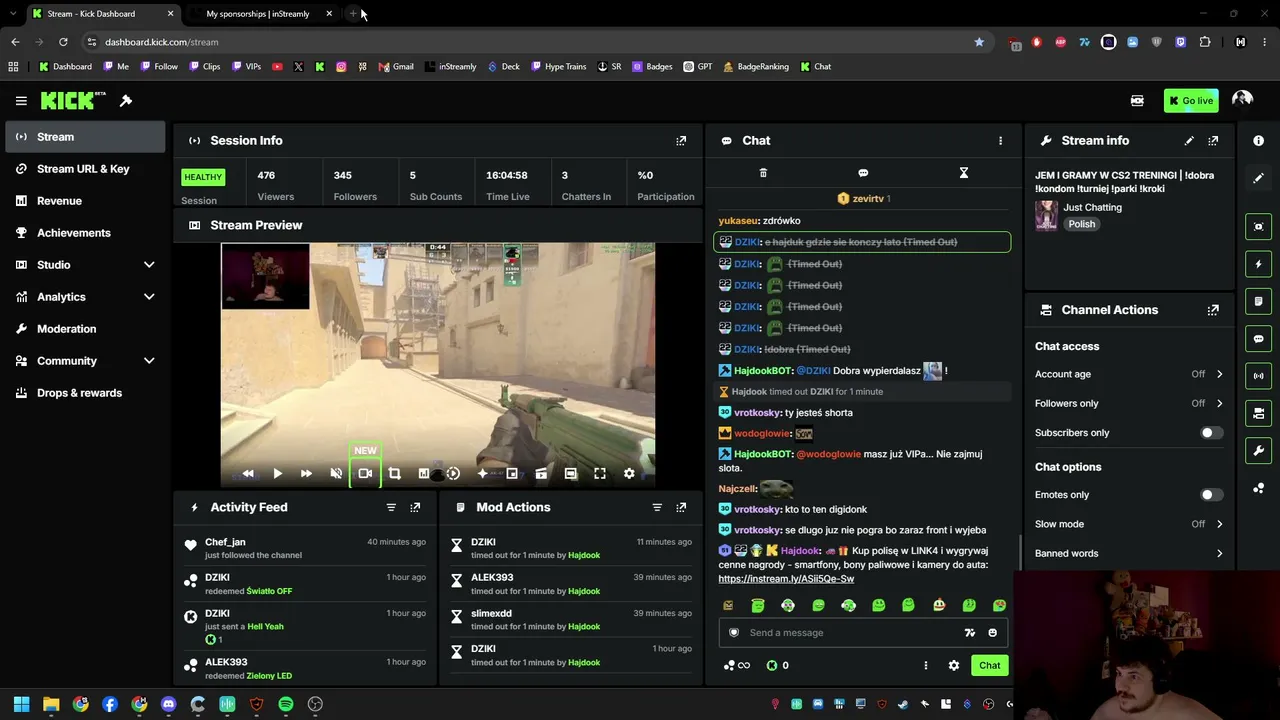Image resolution: width=1280 pixels, height=720 pixels.
Task: Toggle Session Info broadcast widget in sidebar
Action: 1258,376
